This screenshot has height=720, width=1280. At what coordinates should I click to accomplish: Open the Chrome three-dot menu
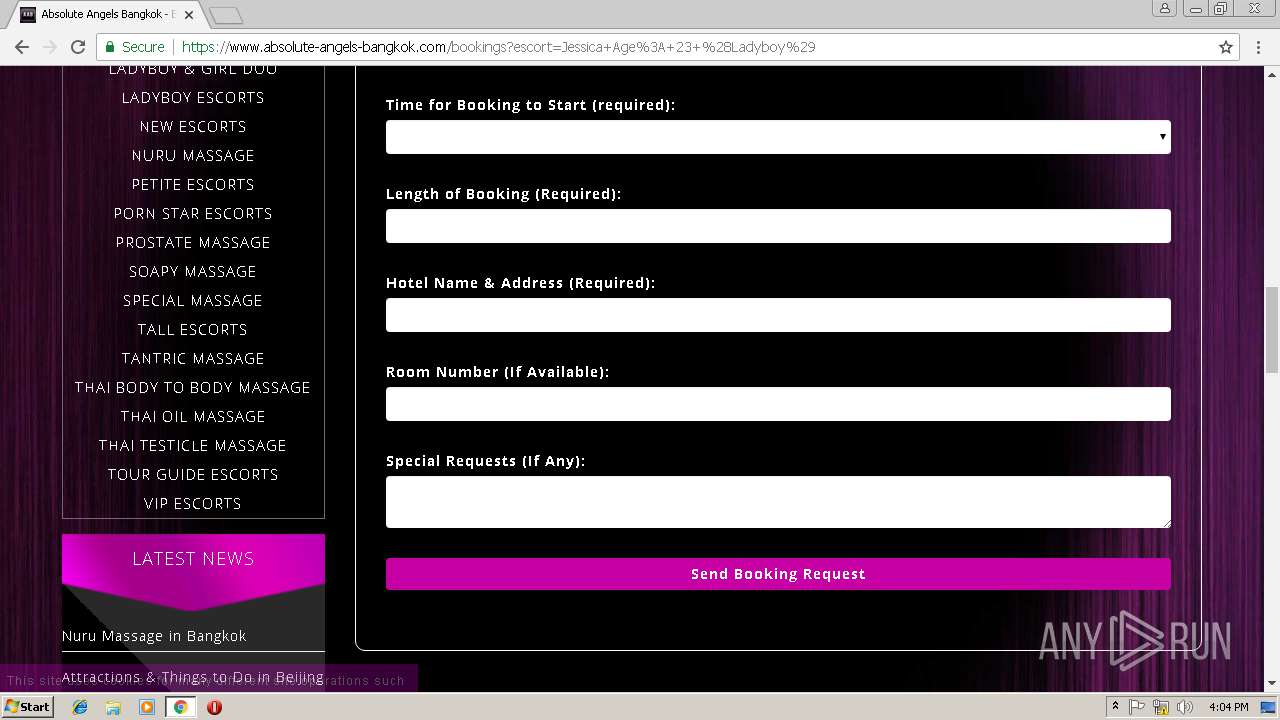pos(1259,47)
